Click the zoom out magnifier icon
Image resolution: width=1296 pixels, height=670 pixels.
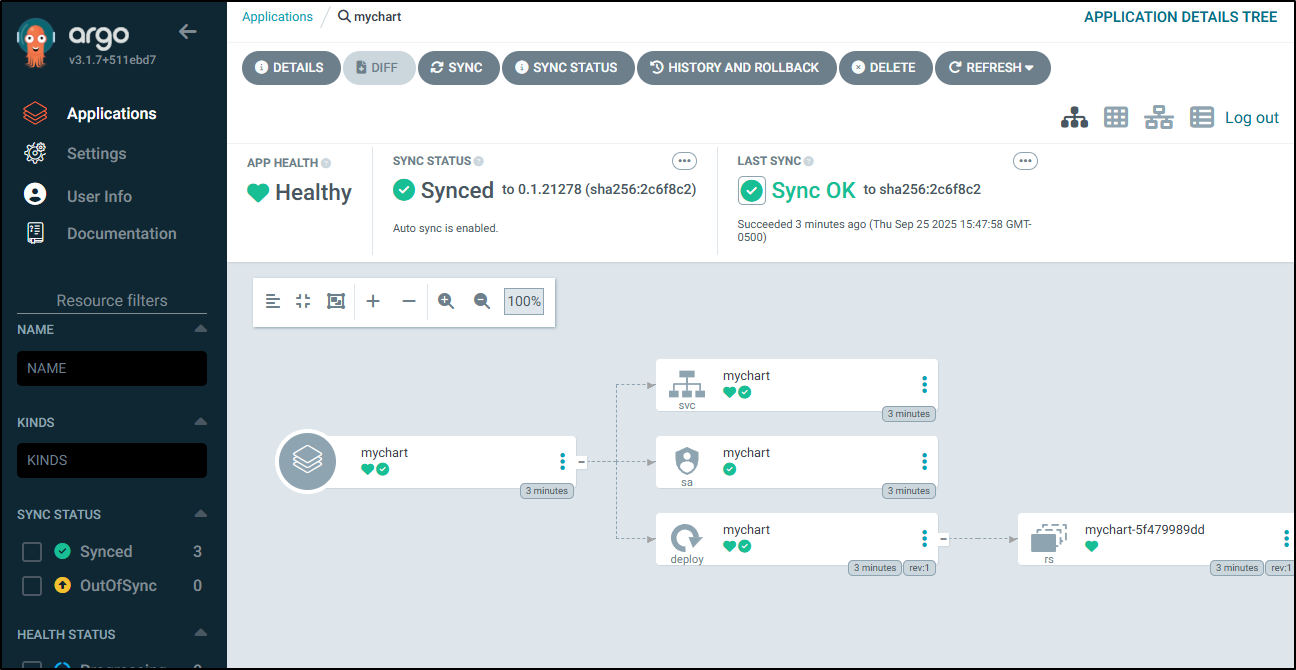pos(482,301)
